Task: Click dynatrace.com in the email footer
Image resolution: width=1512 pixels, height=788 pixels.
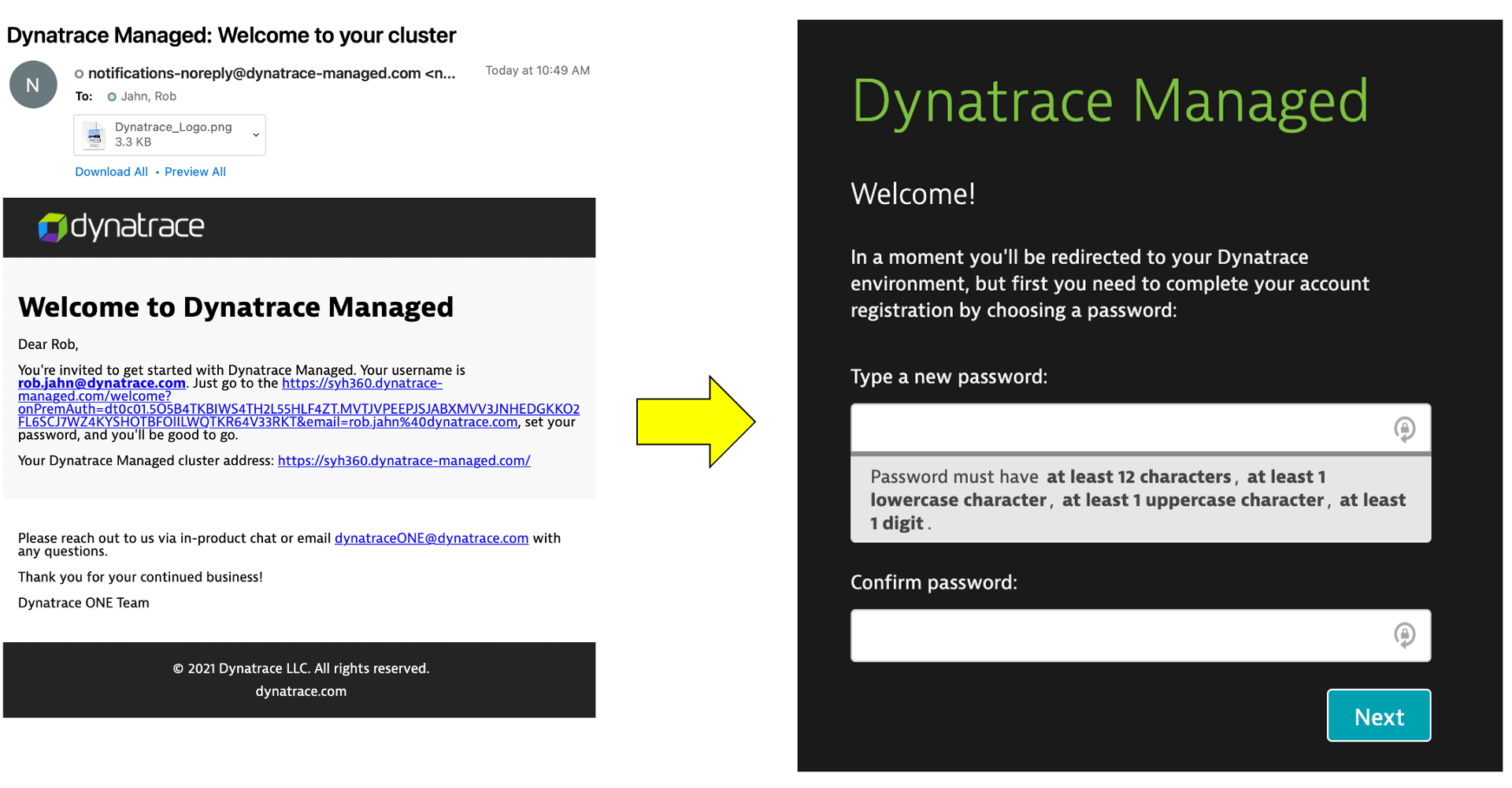Action: 300,691
